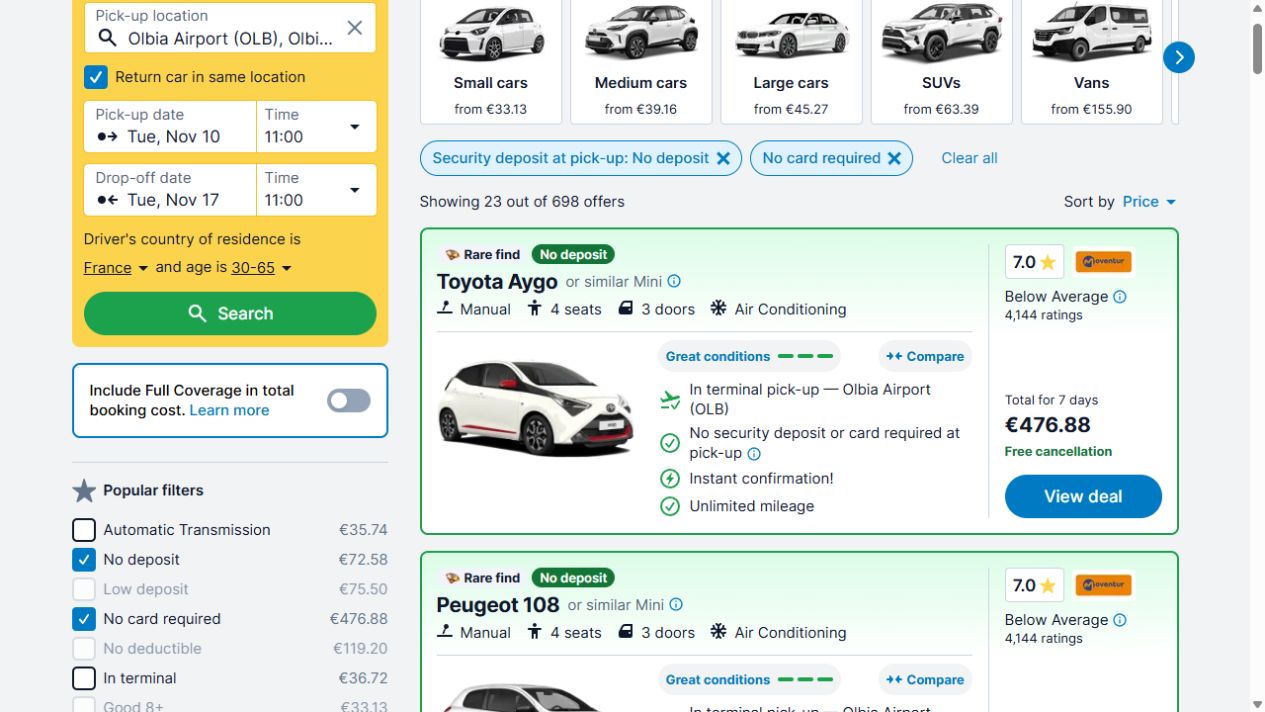The height and width of the screenshot is (712, 1265).
Task: Click the scrollbar down arrow
Action: click(1257, 704)
